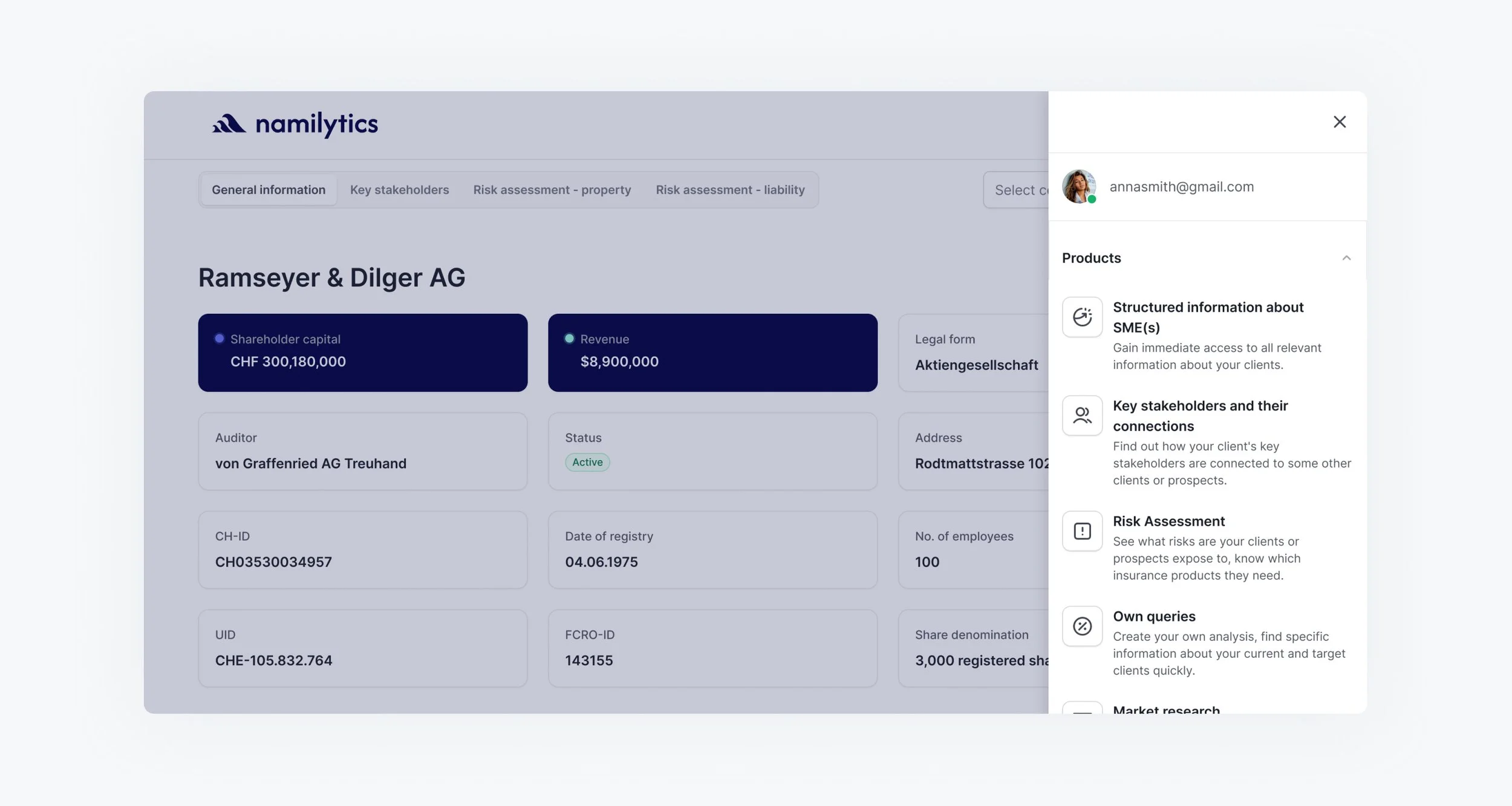This screenshot has height=806, width=1512.
Task: Collapse the Products section chevron
Action: pos(1346,258)
